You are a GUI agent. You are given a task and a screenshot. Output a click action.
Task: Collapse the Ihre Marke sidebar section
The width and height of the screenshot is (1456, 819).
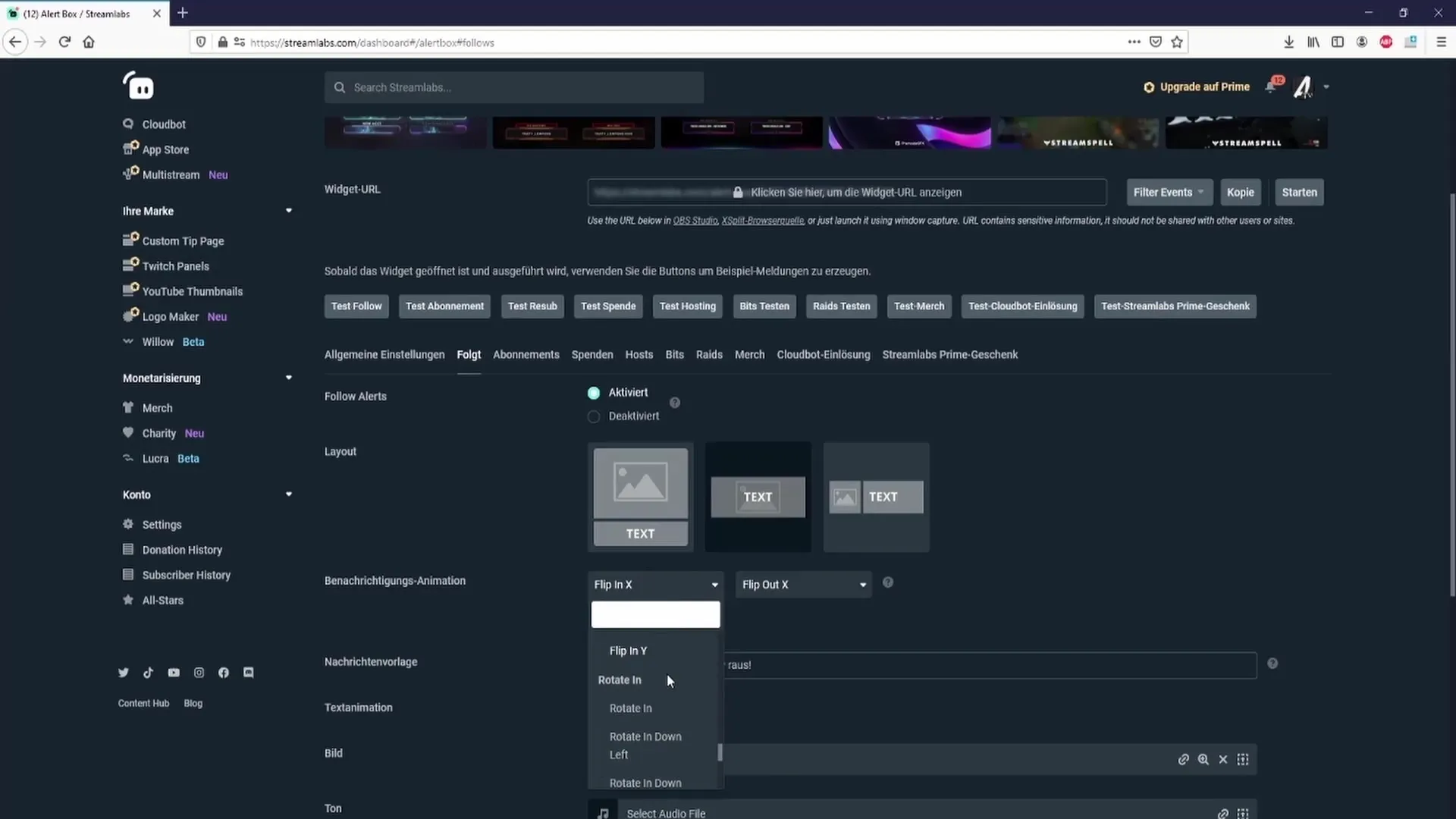click(289, 211)
